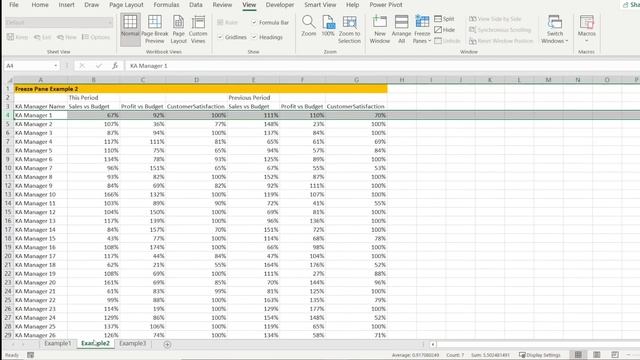Switch to Example3 sheet tab
Image resolution: width=640 pixels, height=360 pixels.
click(x=132, y=343)
